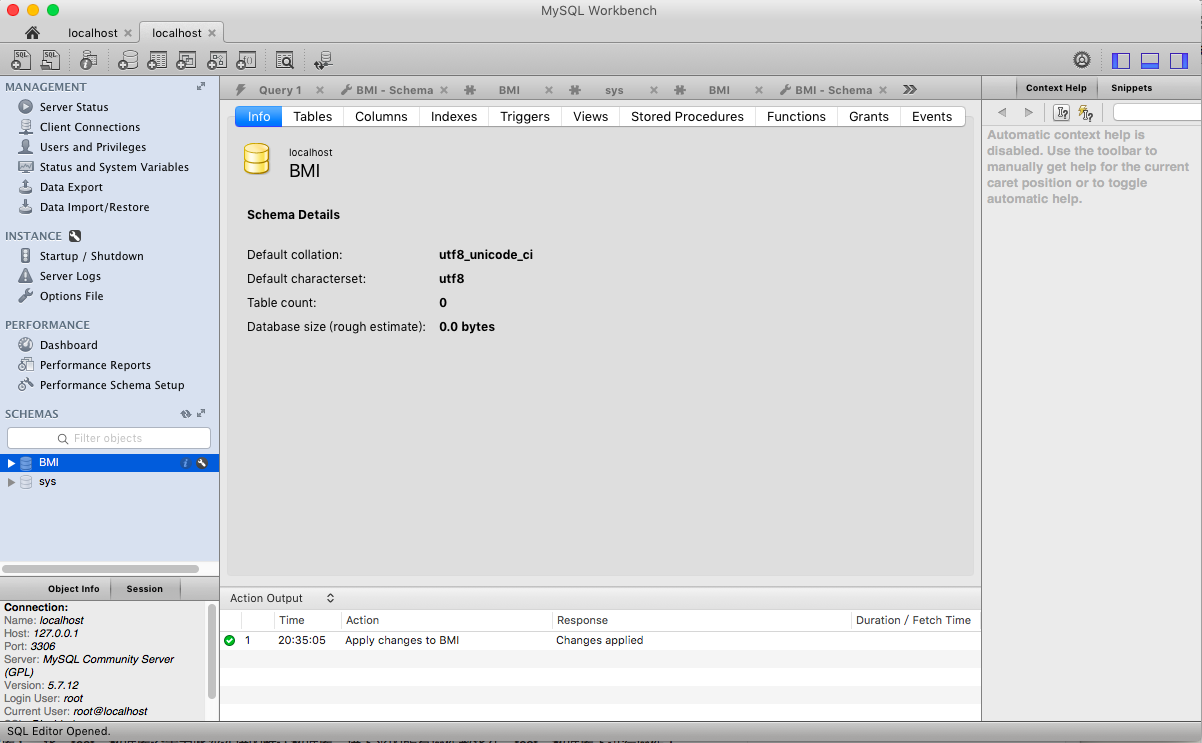Show hidden editor tabs with chevrons
This screenshot has width=1202, height=743.
click(x=909, y=89)
